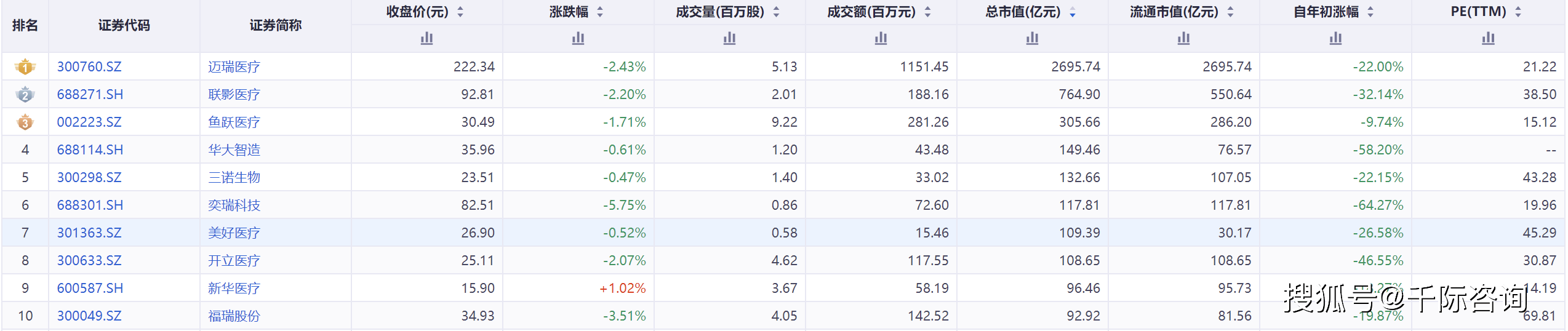1568x331 pixels.
Task: Open 联影医疗 stock name link
Action: pos(234,94)
